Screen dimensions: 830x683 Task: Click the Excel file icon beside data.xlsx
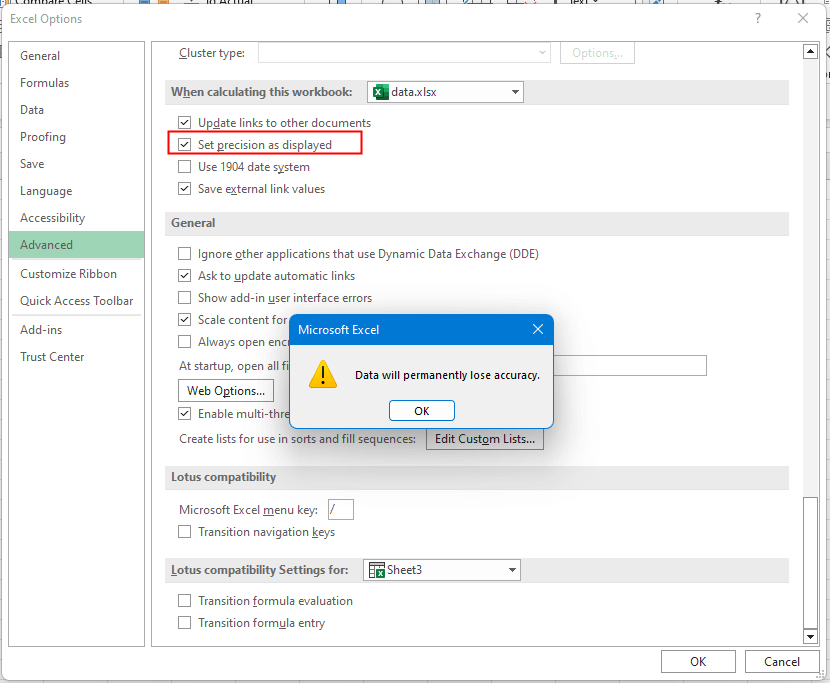380,92
